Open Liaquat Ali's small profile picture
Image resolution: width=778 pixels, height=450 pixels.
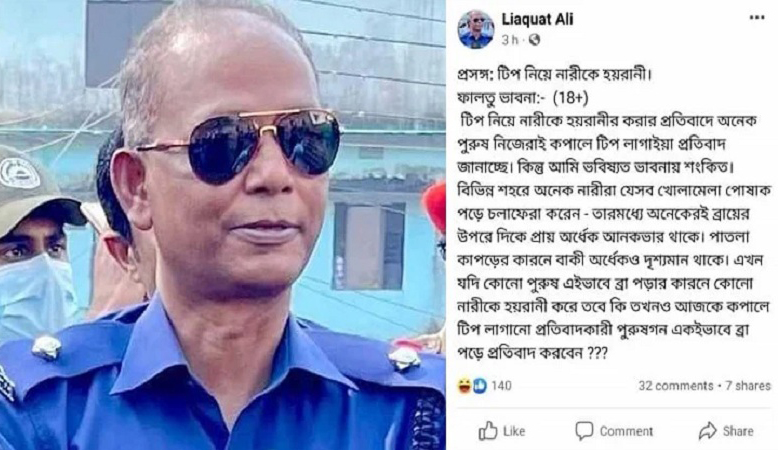pyautogui.click(x=476, y=29)
